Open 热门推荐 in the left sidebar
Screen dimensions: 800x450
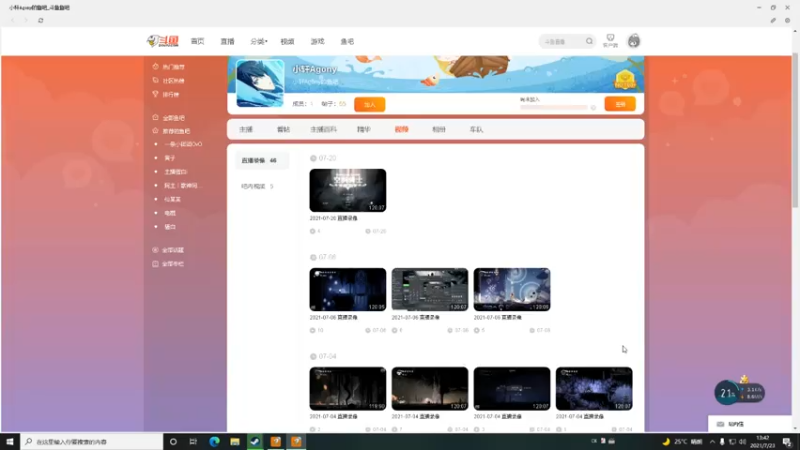169,67
